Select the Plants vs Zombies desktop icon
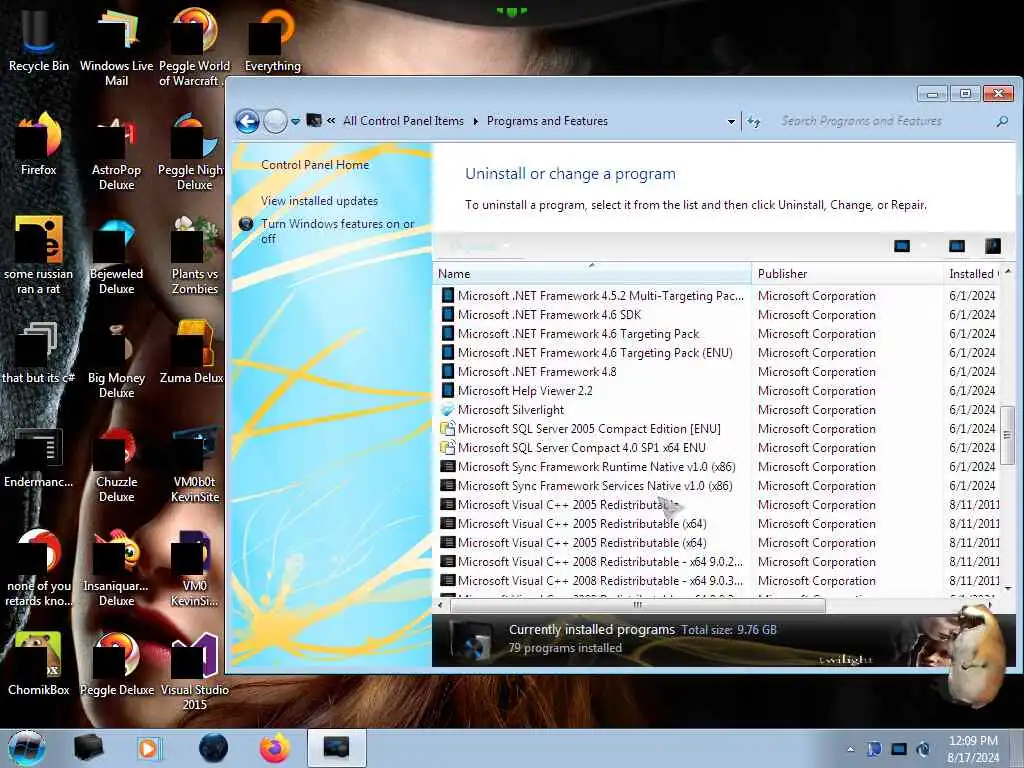This screenshot has width=1024, height=768. tap(194, 256)
